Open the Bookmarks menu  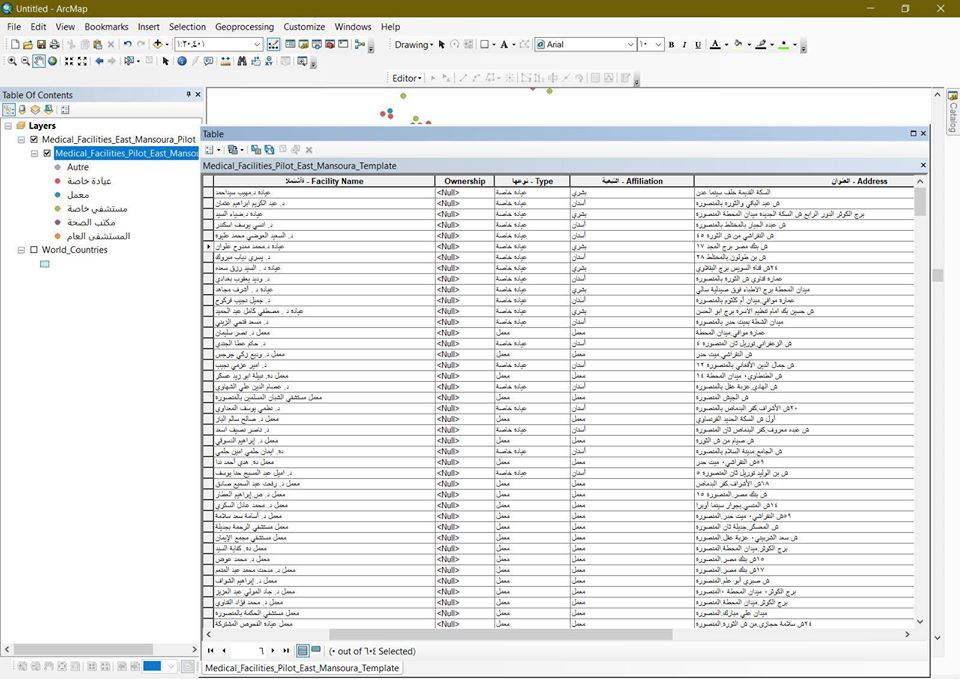click(x=107, y=27)
